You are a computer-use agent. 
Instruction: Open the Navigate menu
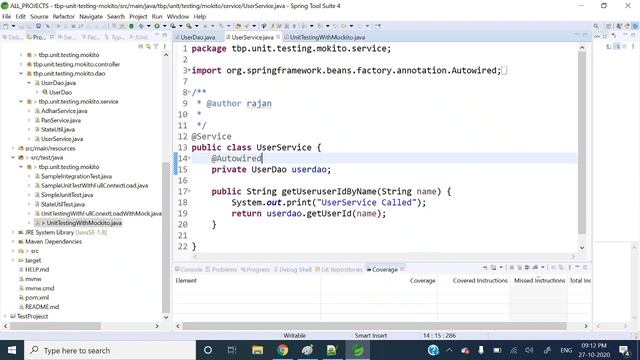point(91,16)
